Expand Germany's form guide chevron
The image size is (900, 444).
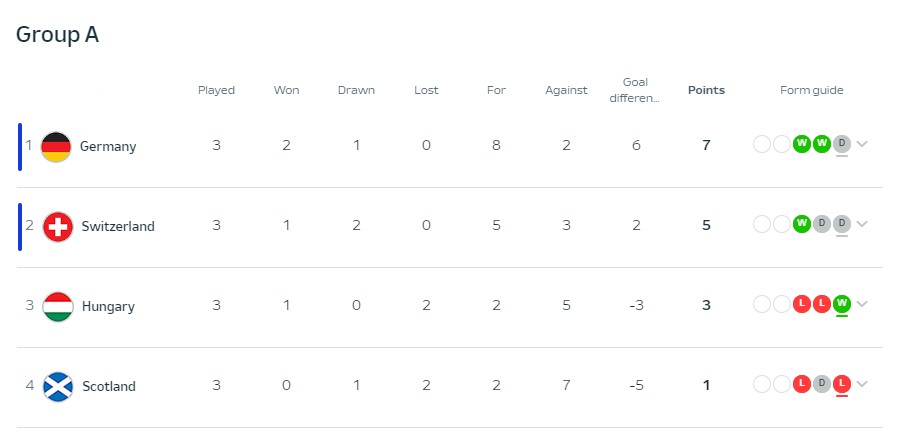(x=863, y=144)
